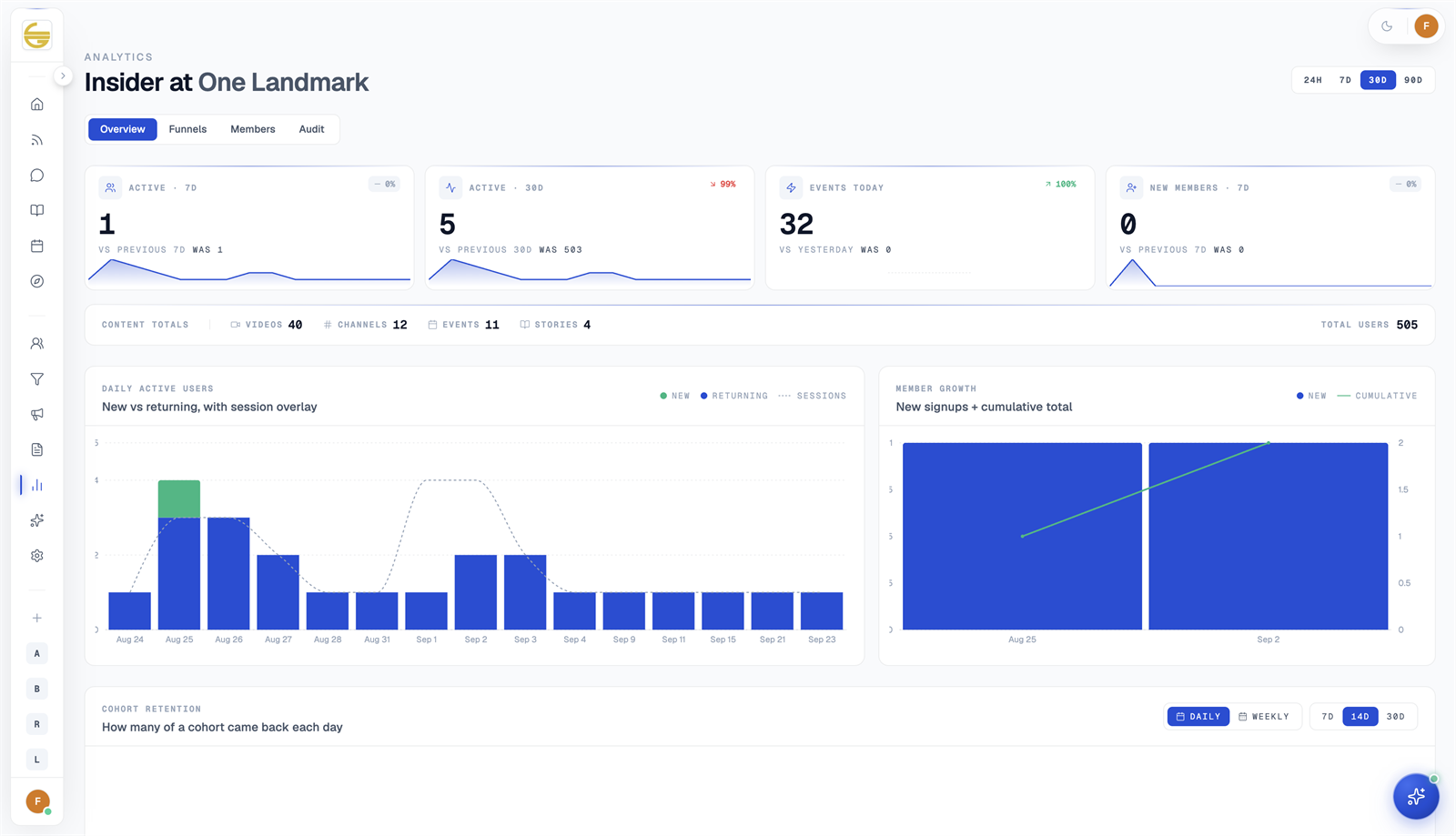Open the members people sidebar icon
This screenshot has height=836, width=1456.
point(37,344)
